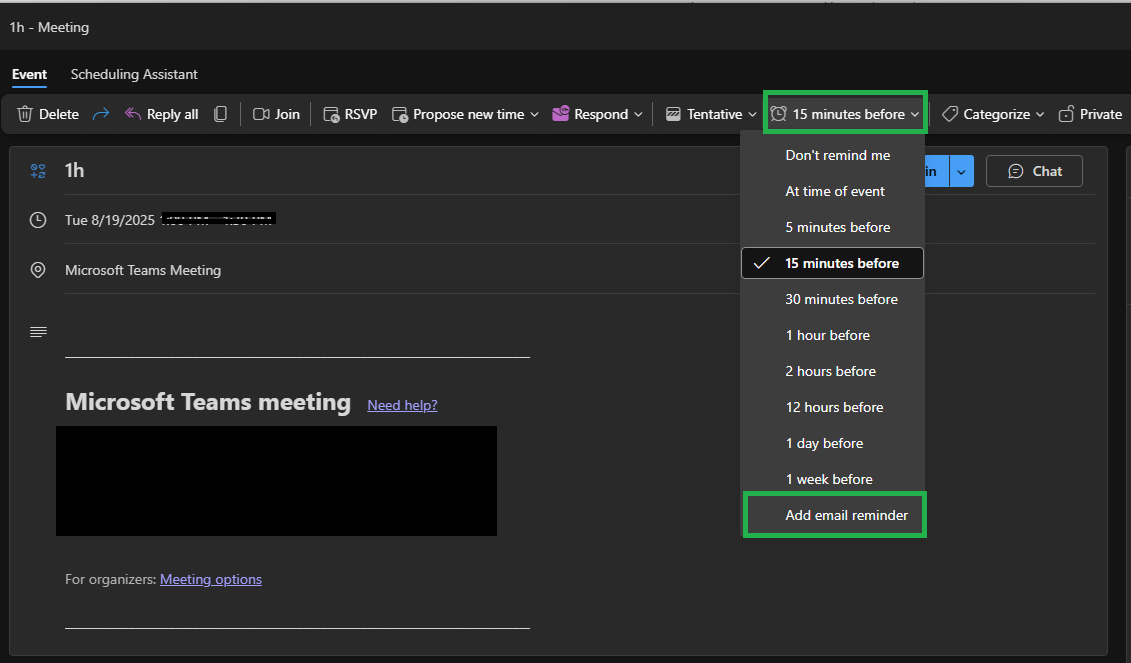Select the checked 15 minutes before option

832,263
